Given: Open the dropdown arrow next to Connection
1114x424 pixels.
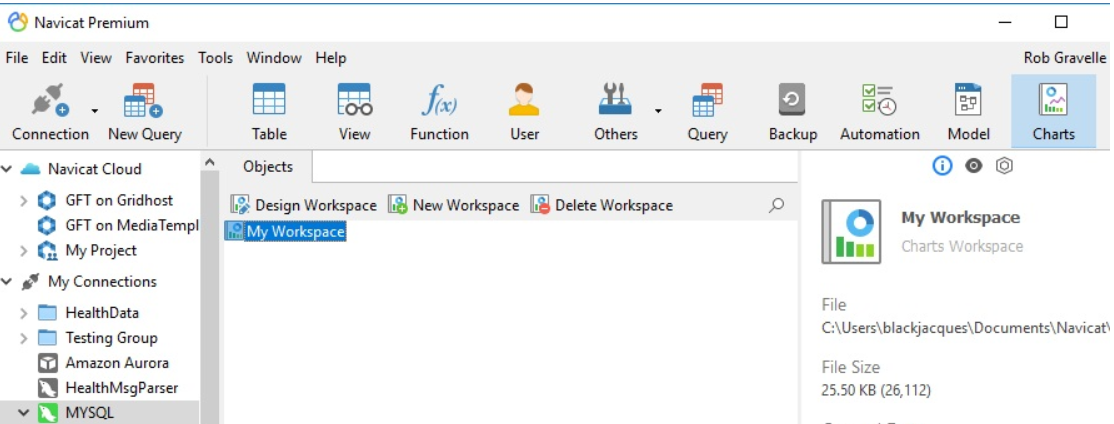Looking at the screenshot, I should point(94,111).
